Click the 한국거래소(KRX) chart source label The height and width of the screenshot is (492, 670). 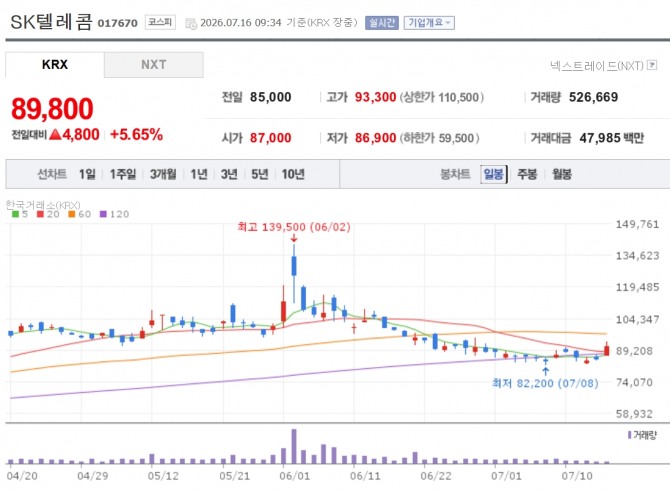pos(43,205)
